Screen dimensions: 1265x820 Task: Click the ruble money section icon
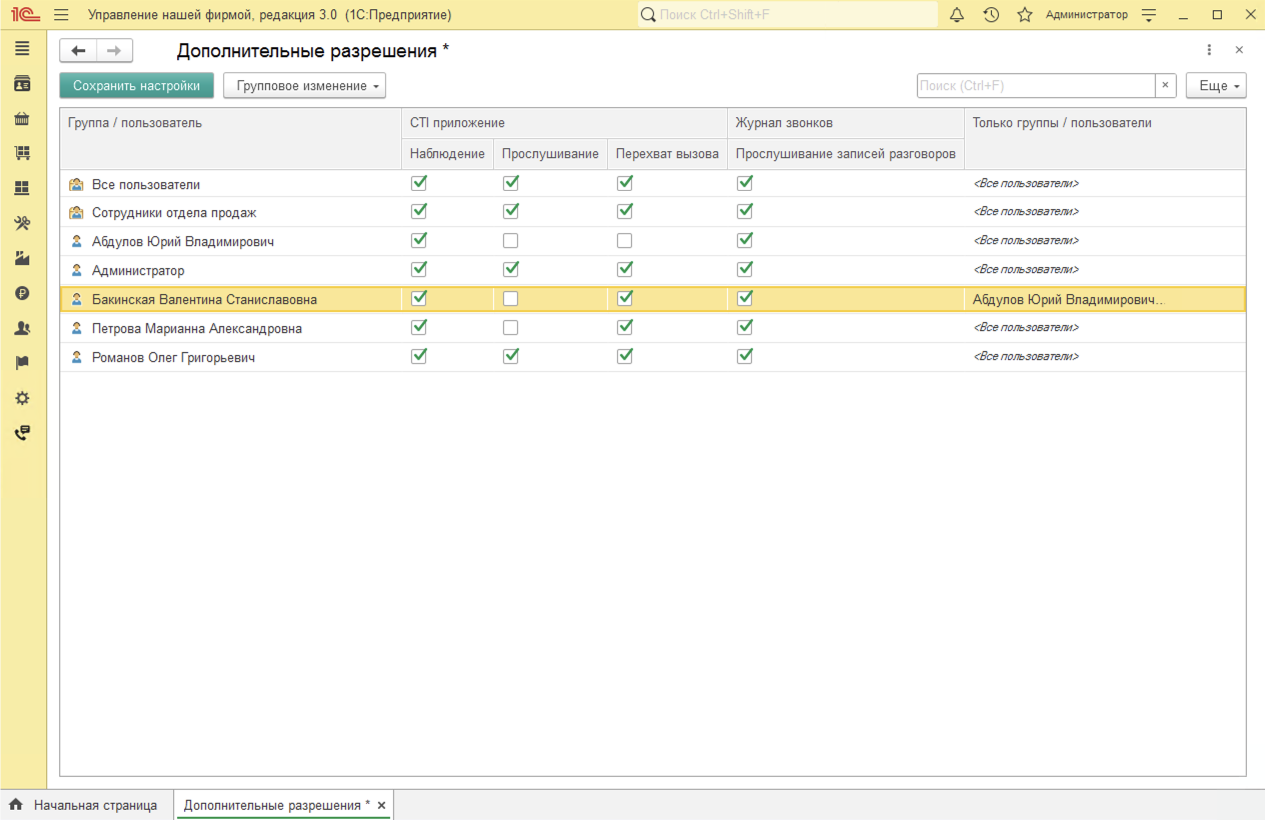[x=22, y=293]
